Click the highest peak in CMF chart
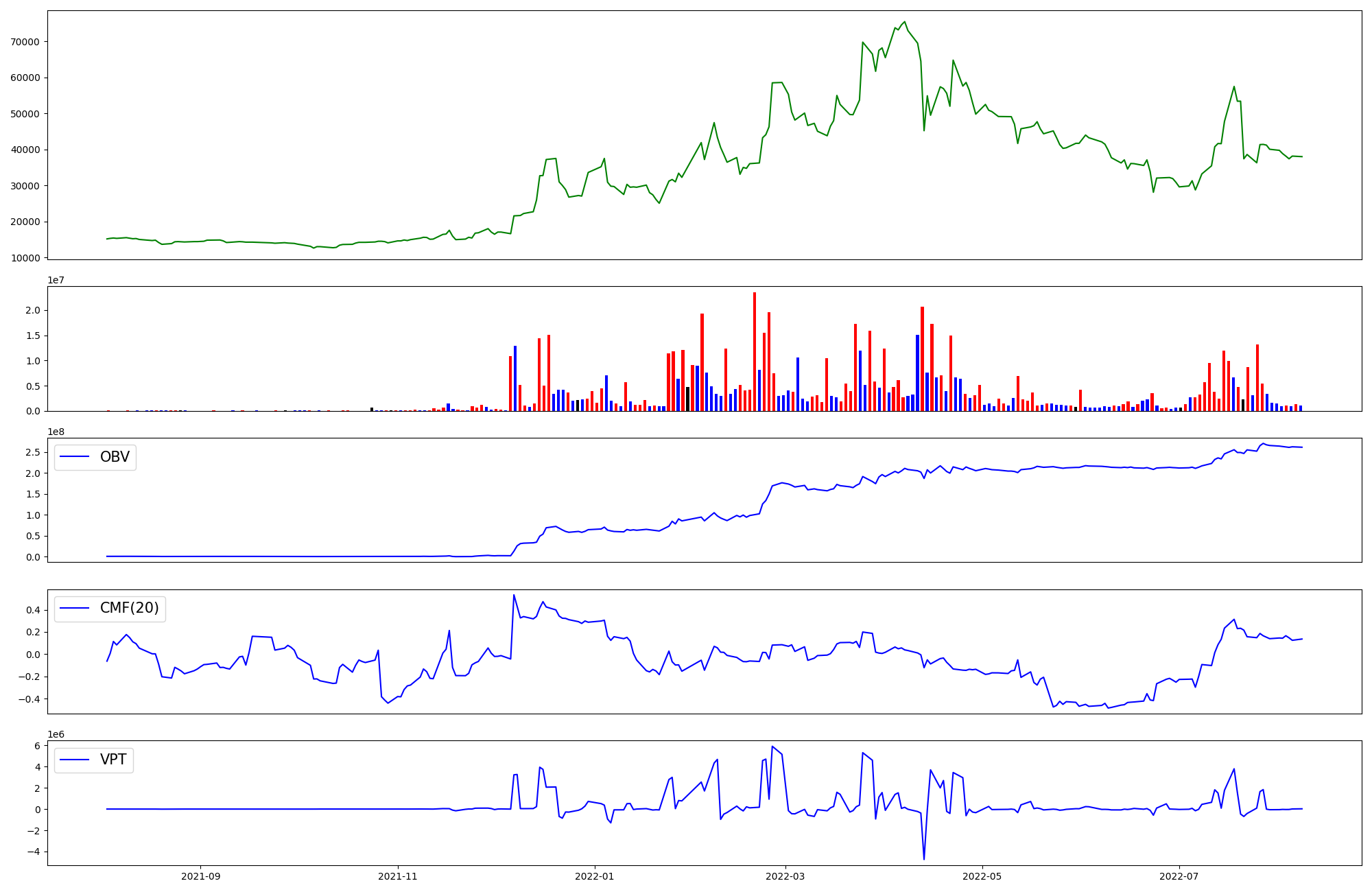 (x=514, y=596)
